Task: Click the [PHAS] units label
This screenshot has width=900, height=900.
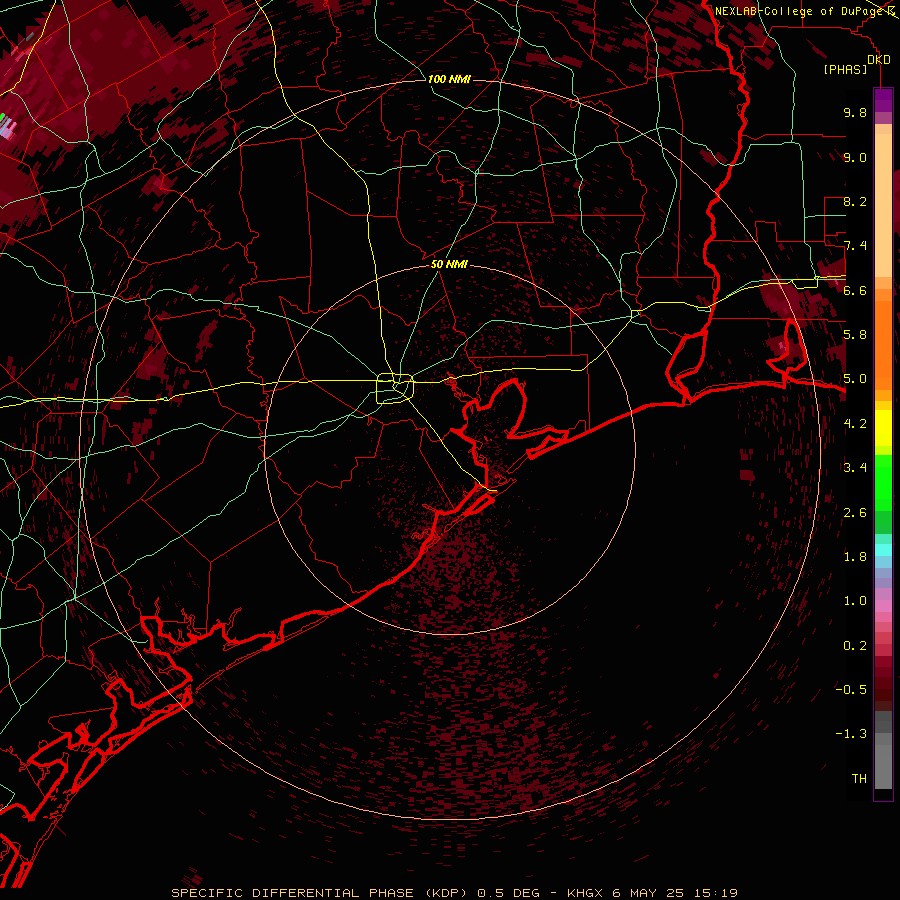Action: [x=845, y=70]
